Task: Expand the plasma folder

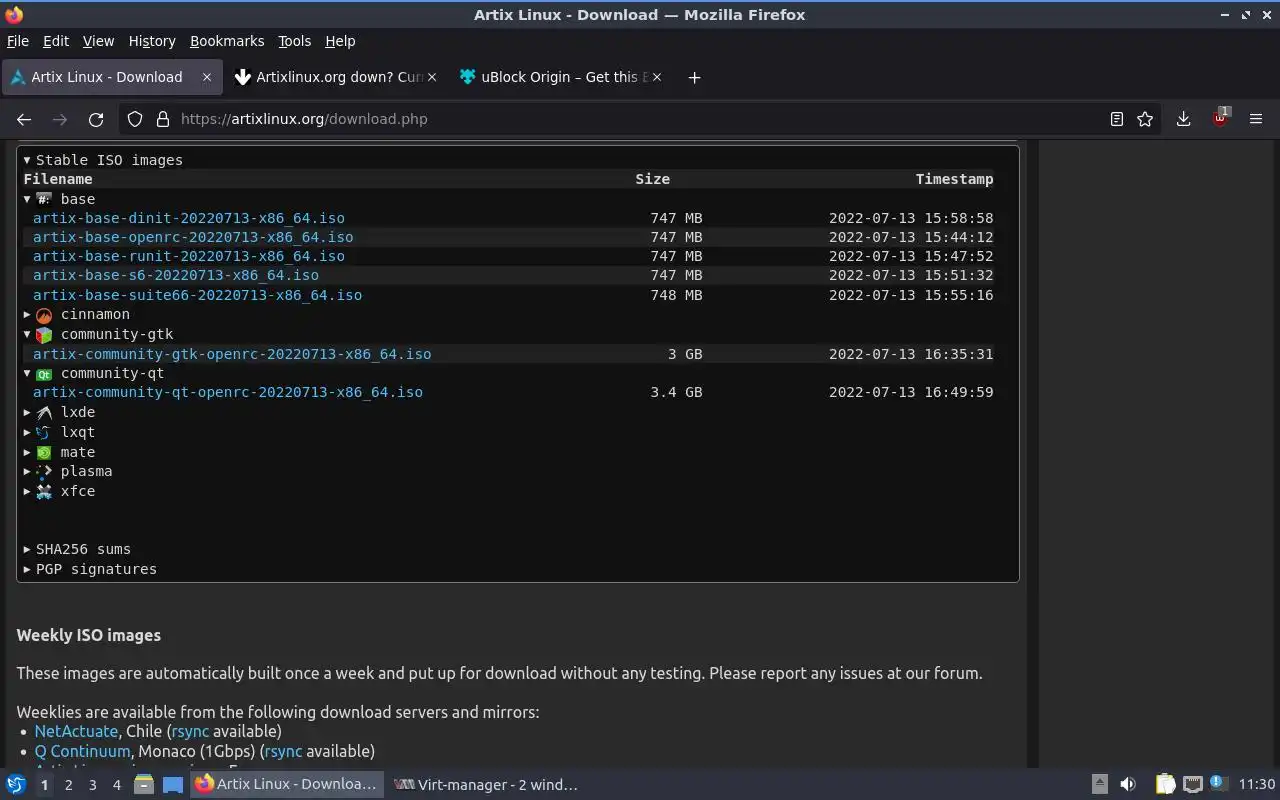Action: pos(67,471)
